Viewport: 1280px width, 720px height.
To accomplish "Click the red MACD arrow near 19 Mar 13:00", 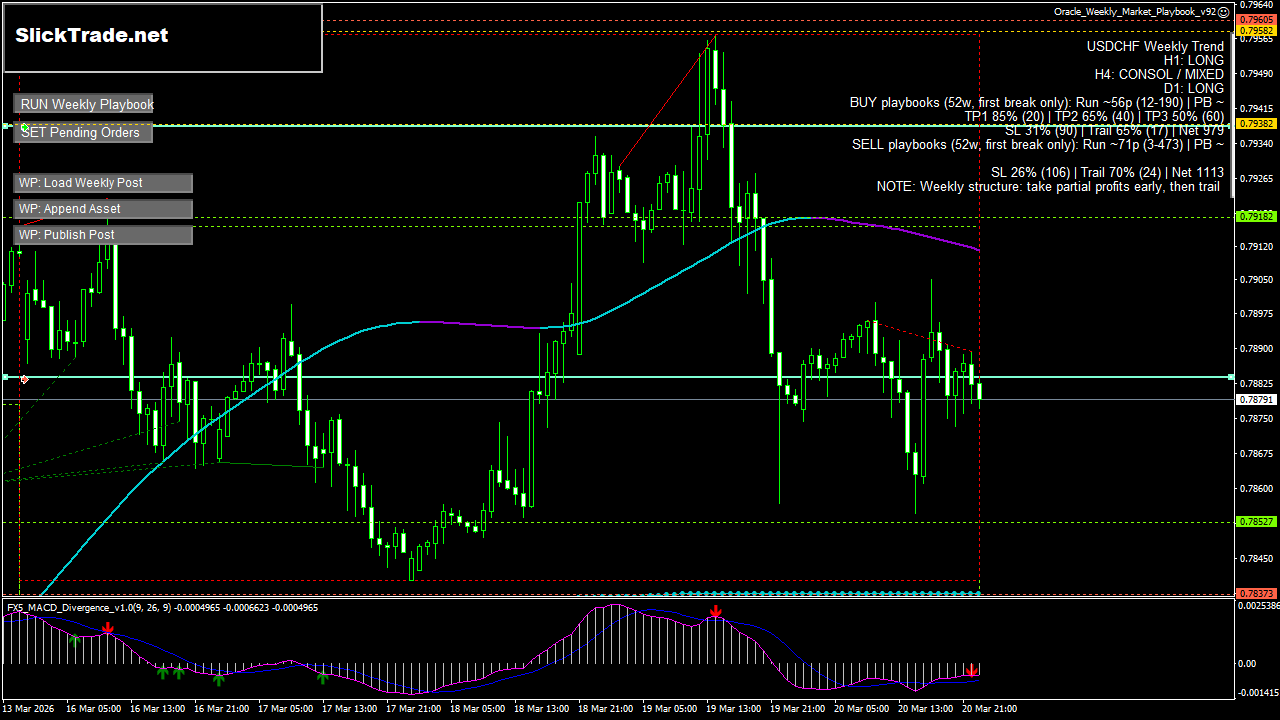I will point(715,612).
